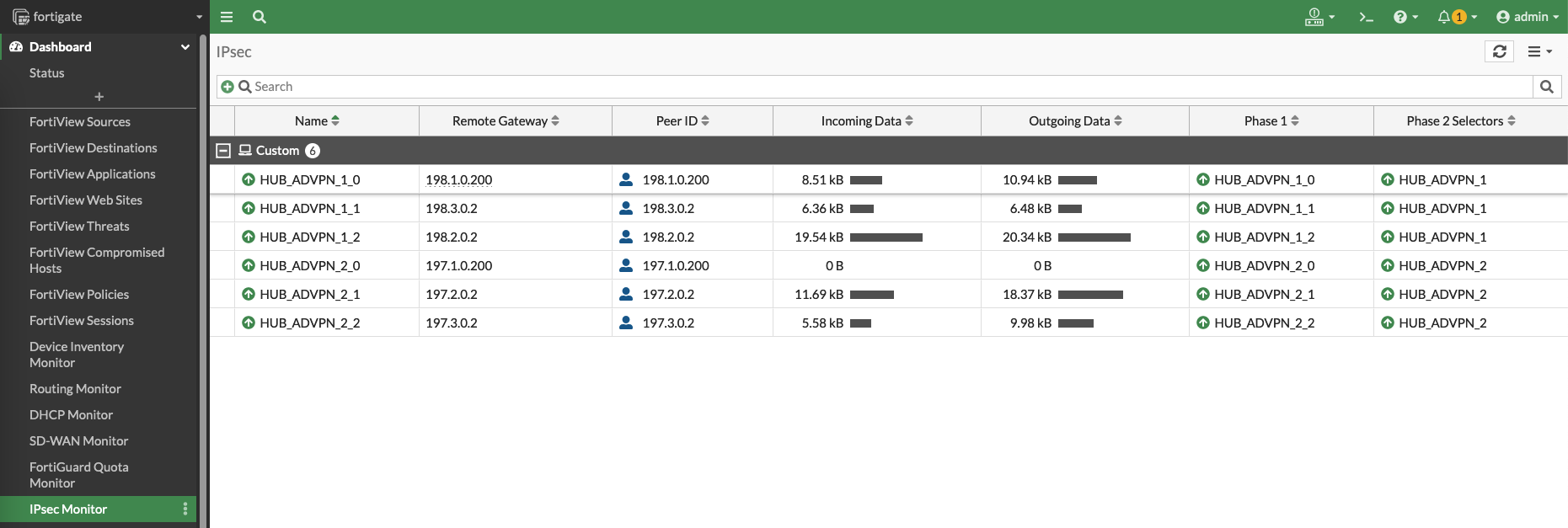Image resolution: width=1568 pixels, height=528 pixels.
Task: Click the search button at right of search bar
Action: [1546, 87]
